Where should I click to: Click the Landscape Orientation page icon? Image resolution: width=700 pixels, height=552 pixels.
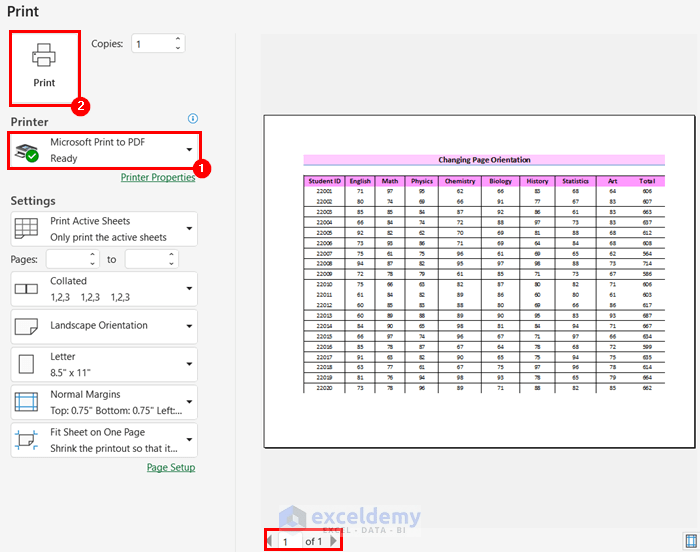click(26, 326)
